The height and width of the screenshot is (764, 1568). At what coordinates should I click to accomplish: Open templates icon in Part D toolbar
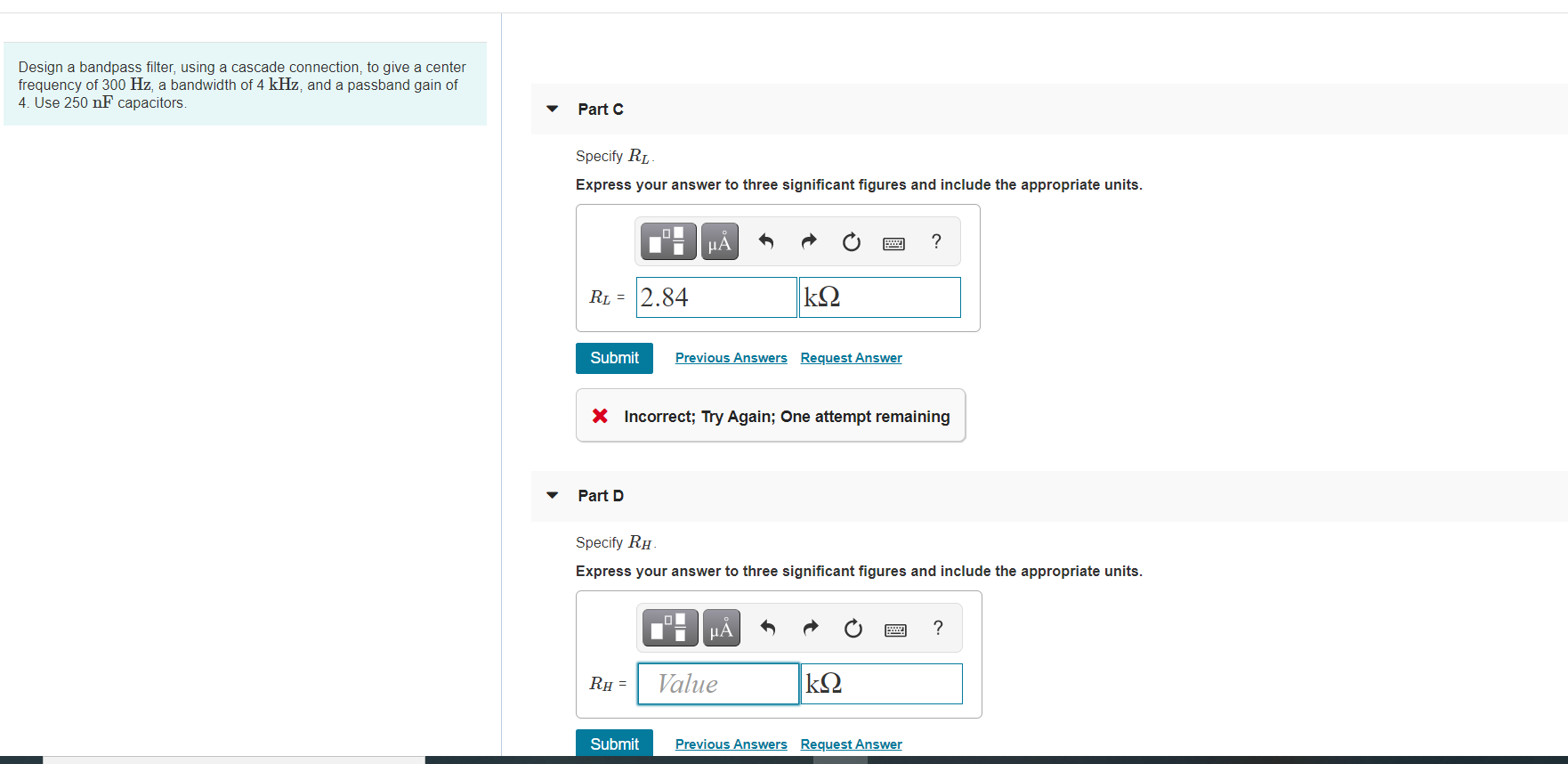pos(670,628)
